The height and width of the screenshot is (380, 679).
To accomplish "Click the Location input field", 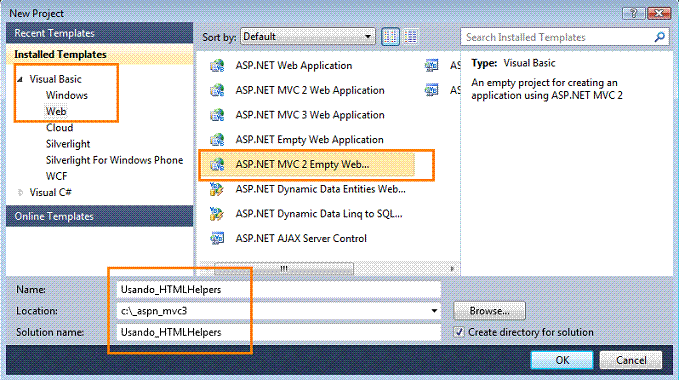I will pos(278,311).
